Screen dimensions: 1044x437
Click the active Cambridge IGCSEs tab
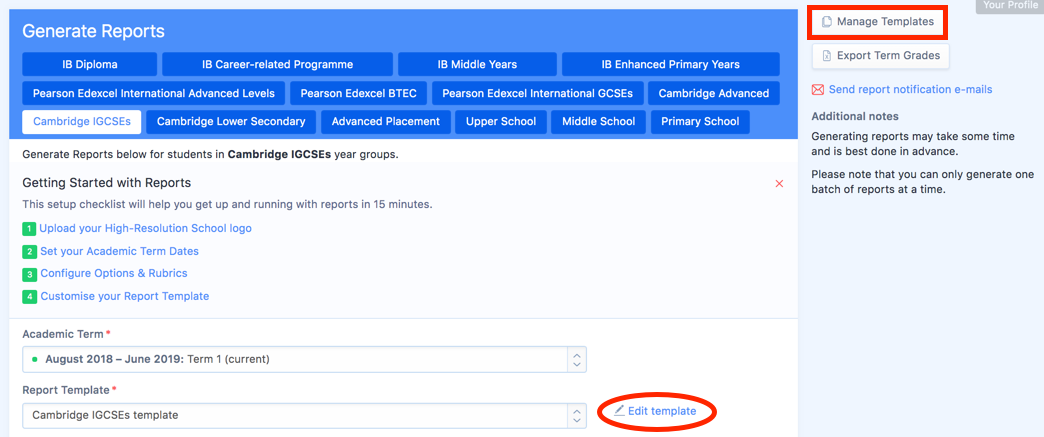[x=82, y=122]
